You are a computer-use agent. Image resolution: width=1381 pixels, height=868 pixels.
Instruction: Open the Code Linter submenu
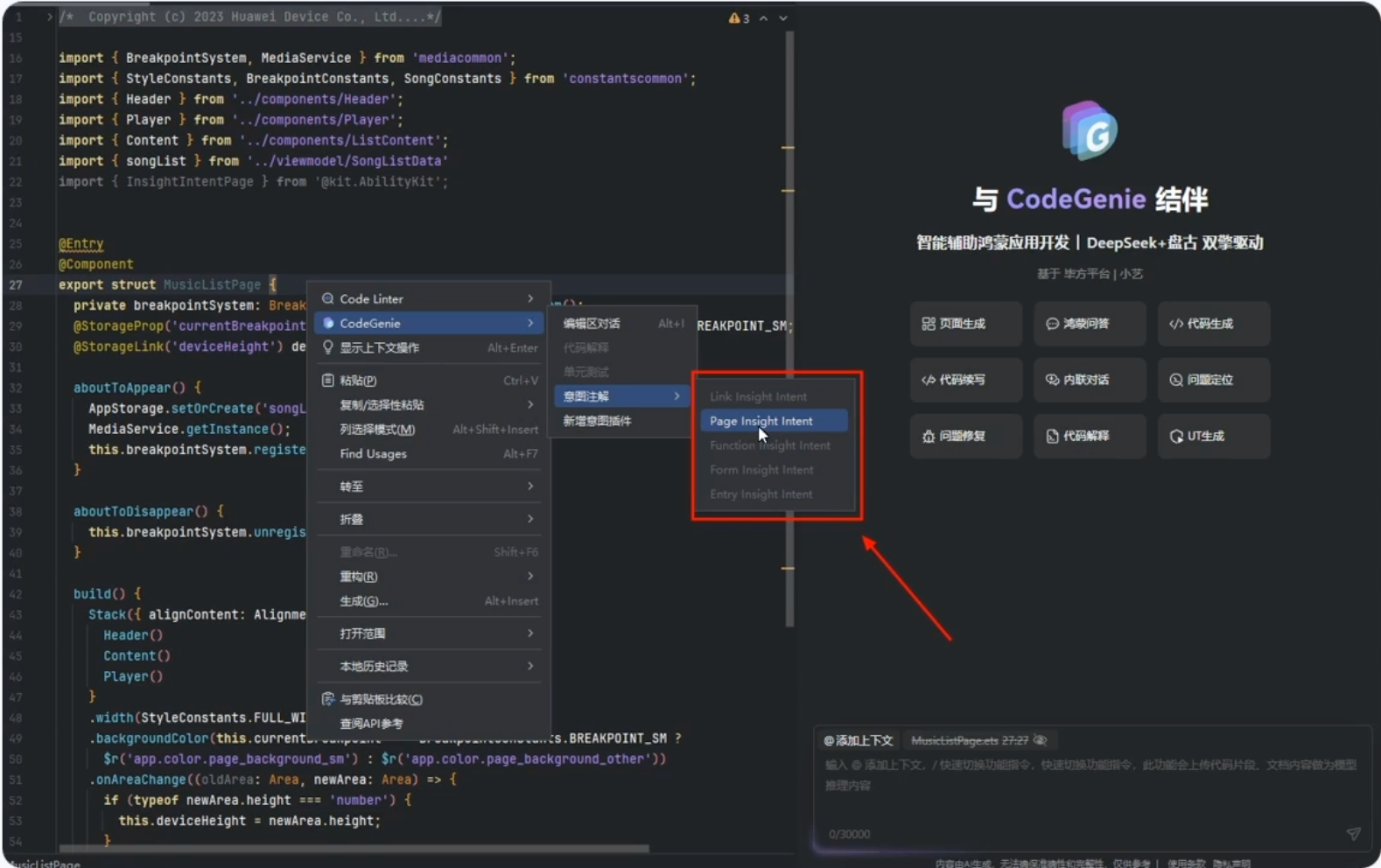(429, 298)
